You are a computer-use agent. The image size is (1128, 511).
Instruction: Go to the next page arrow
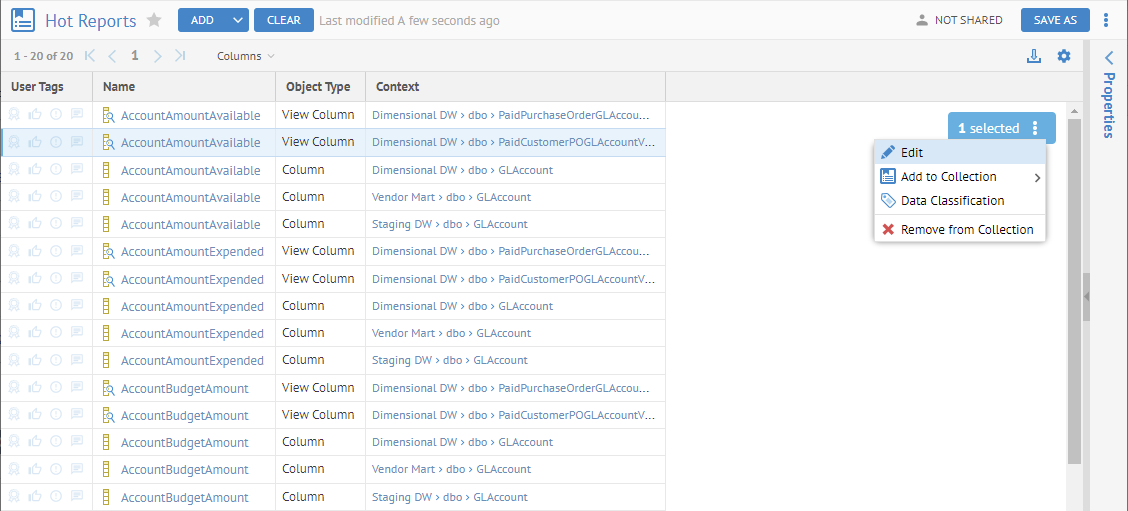157,56
